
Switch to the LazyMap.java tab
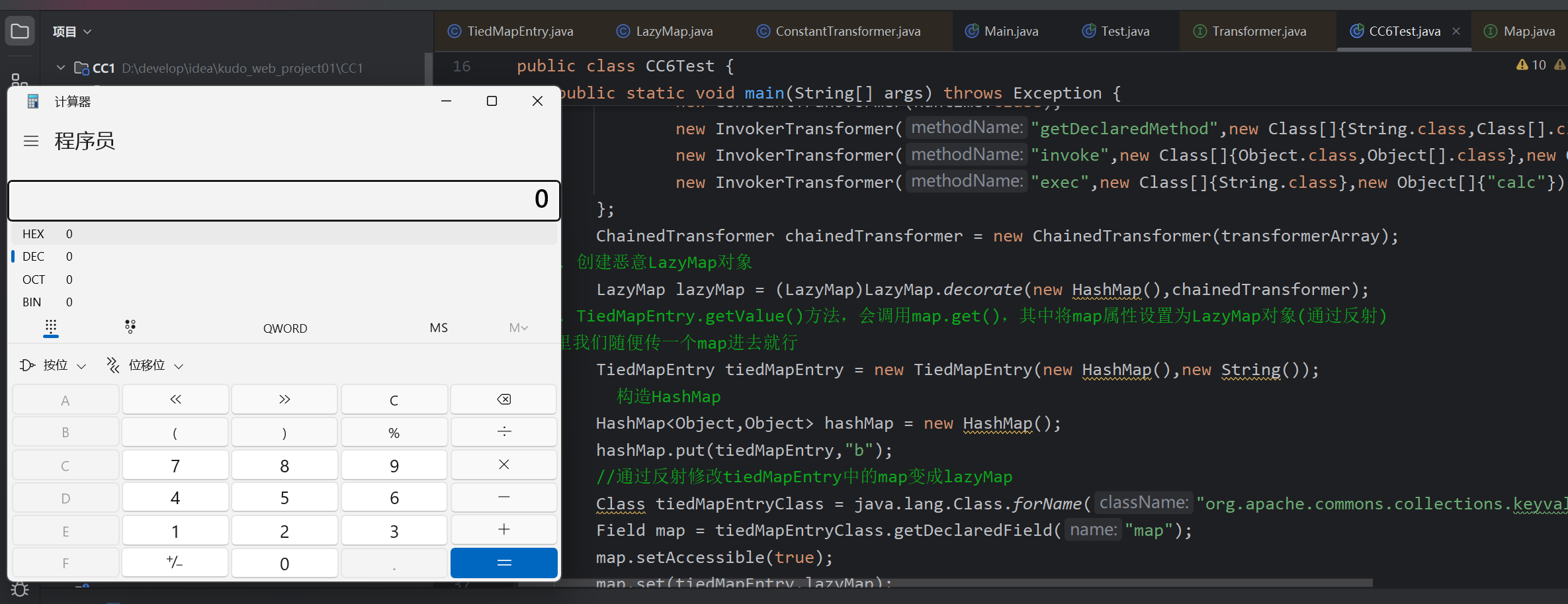665,31
